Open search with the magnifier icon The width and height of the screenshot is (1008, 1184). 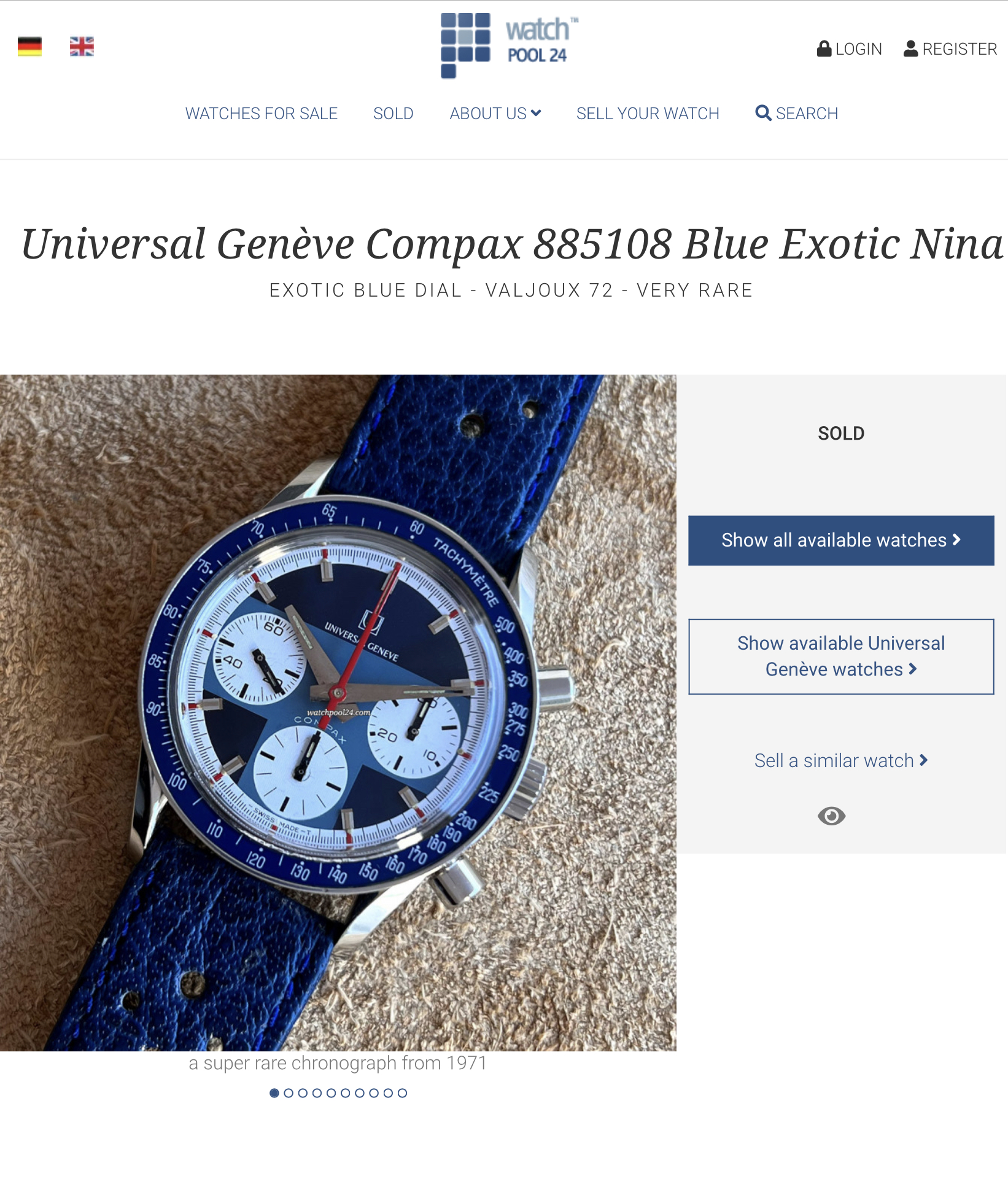click(x=763, y=113)
